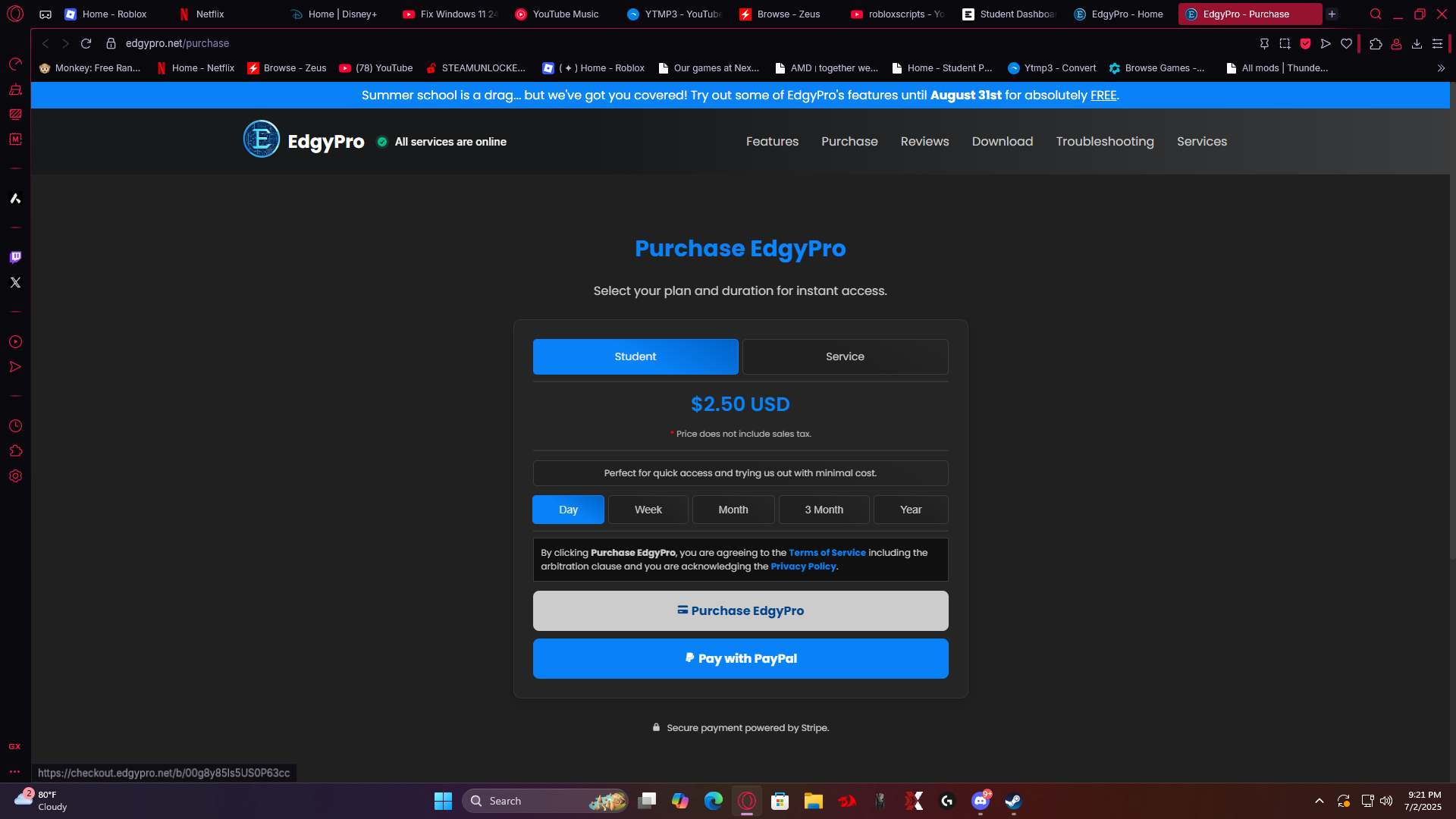Open the tab search magnifier

point(1376,14)
